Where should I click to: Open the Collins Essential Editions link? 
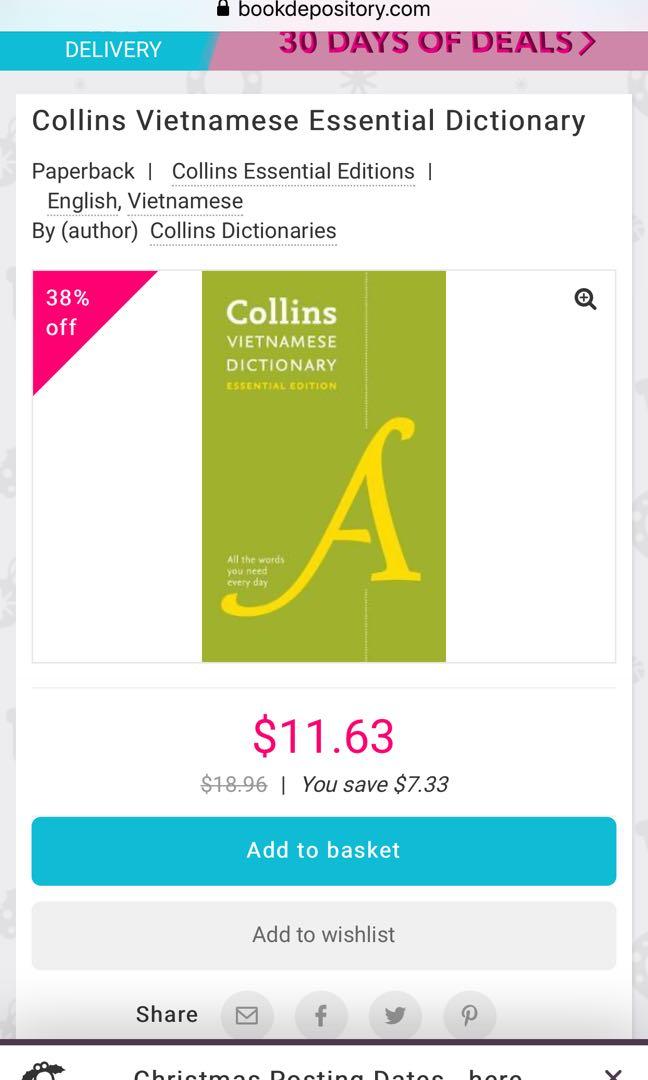pyautogui.click(x=292, y=171)
